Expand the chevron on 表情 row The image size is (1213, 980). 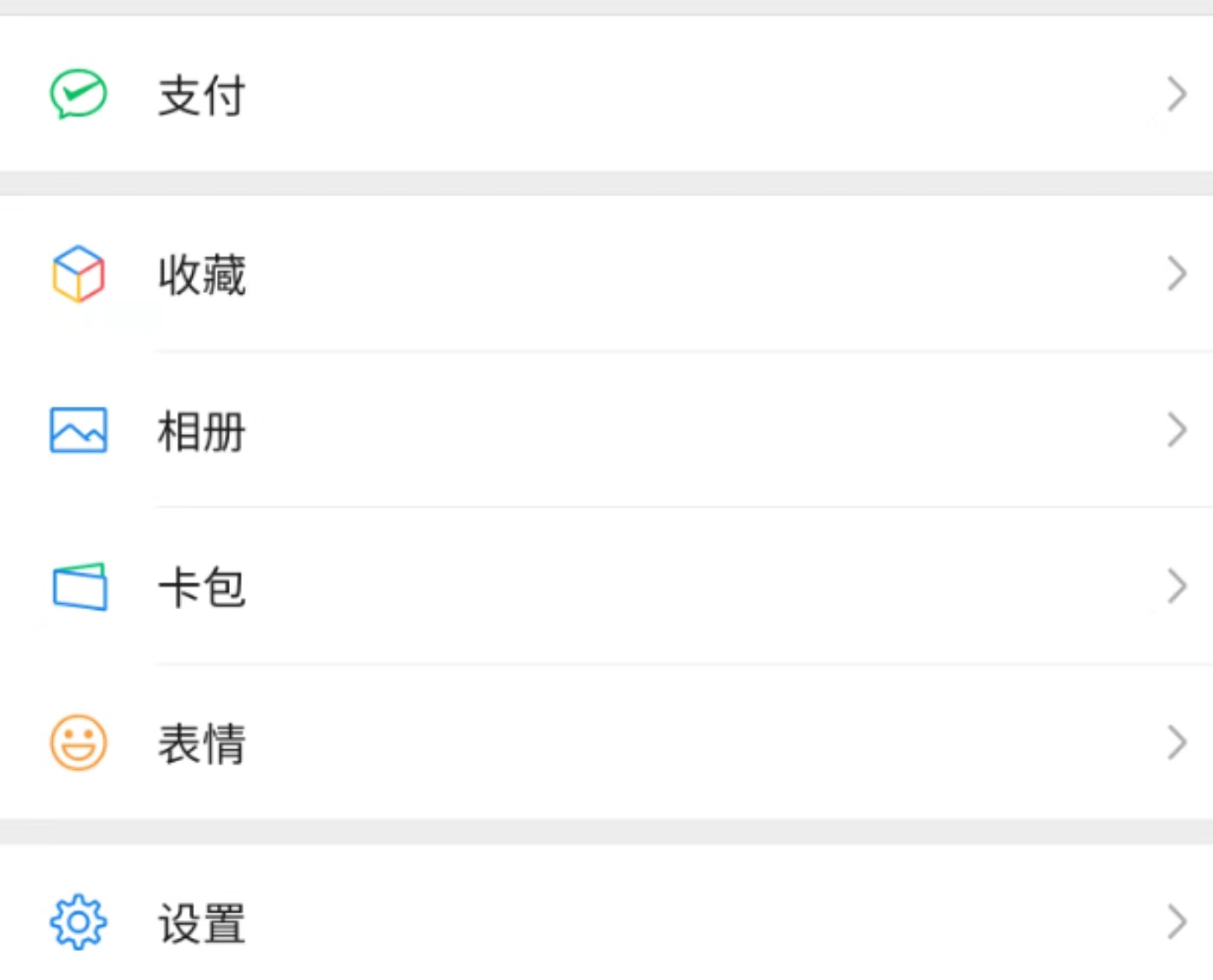pos(1177,742)
